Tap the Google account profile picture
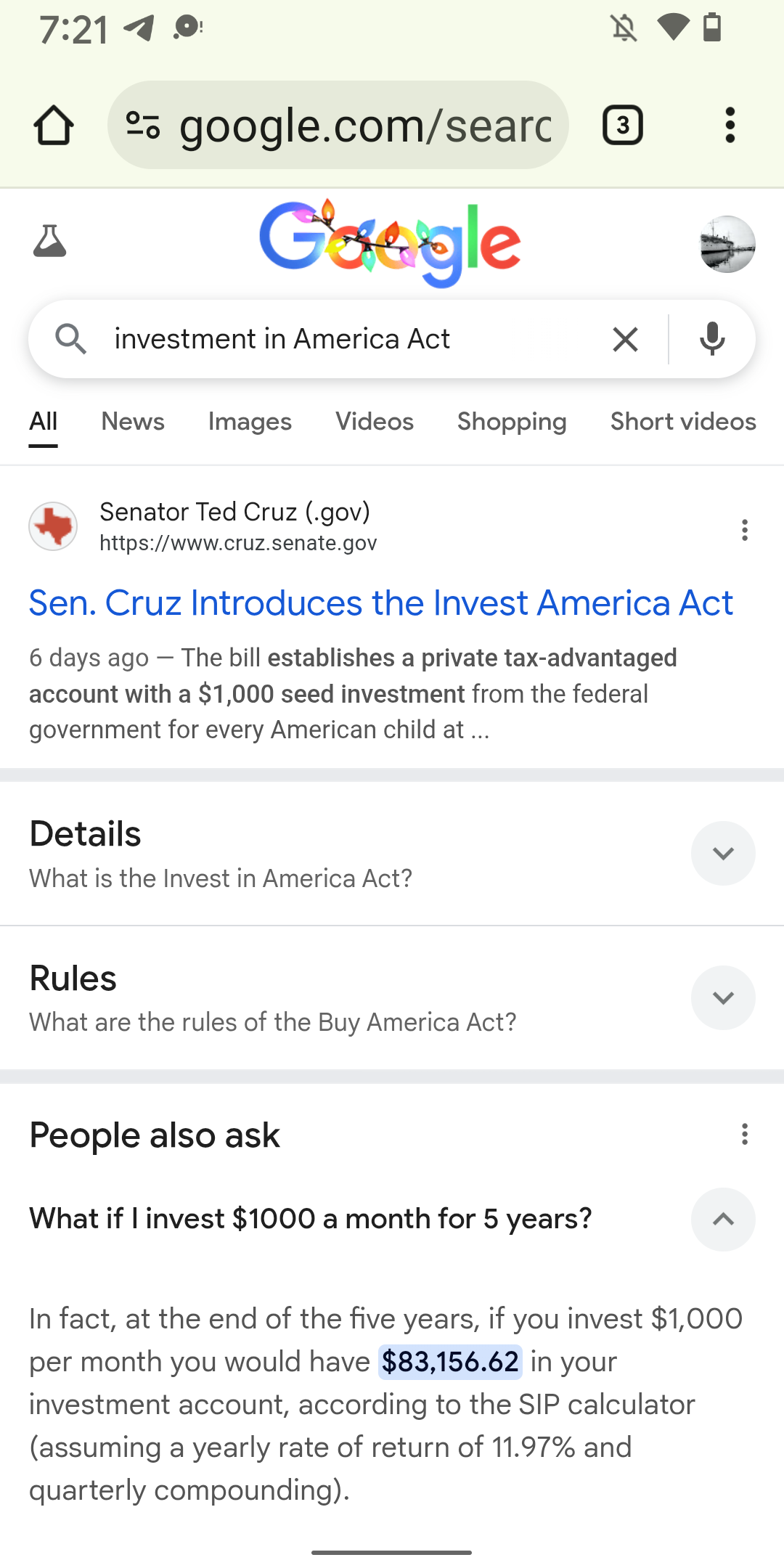The height and width of the screenshot is (1568, 784). point(727,244)
